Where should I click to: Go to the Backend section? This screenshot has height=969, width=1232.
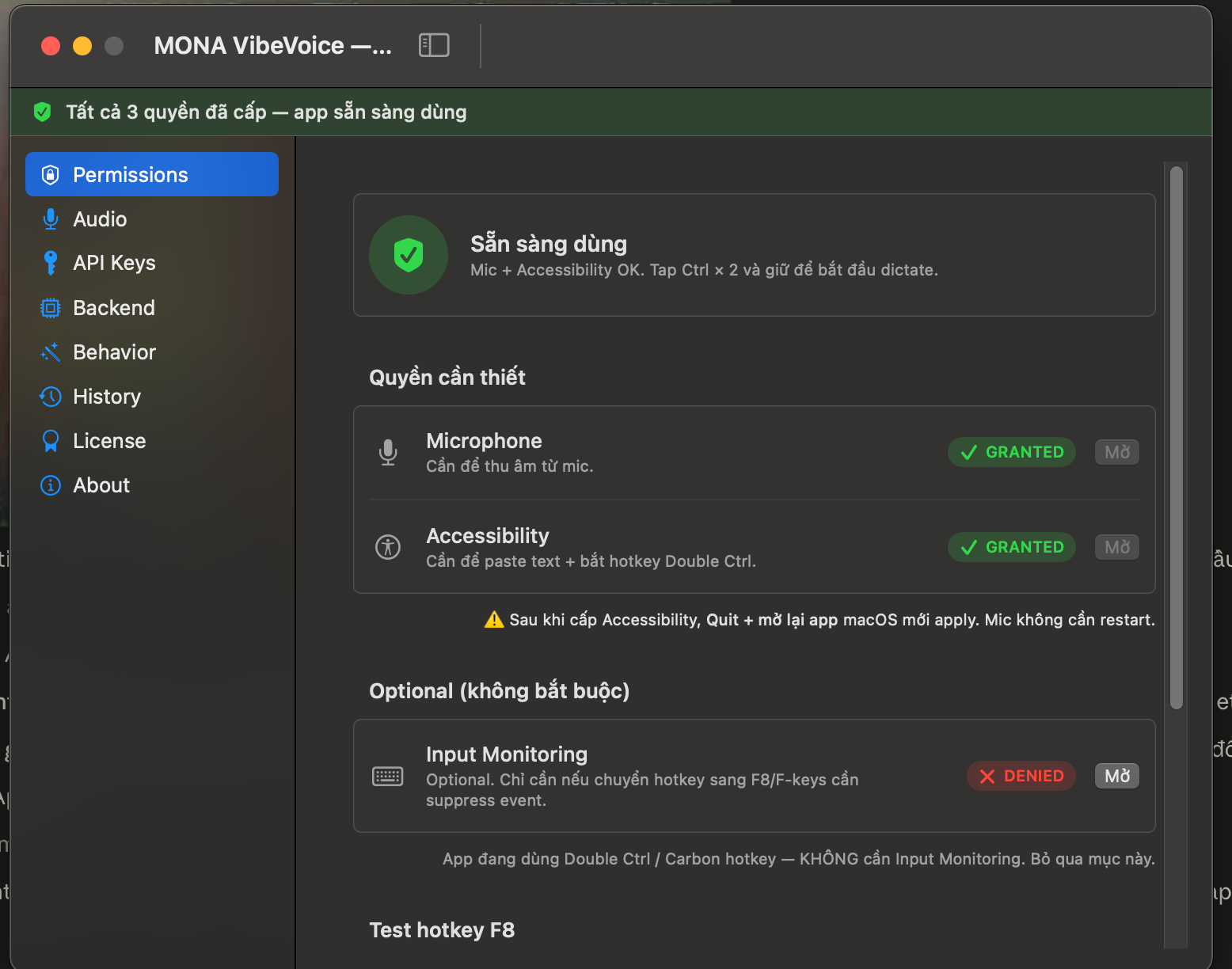click(x=152, y=307)
